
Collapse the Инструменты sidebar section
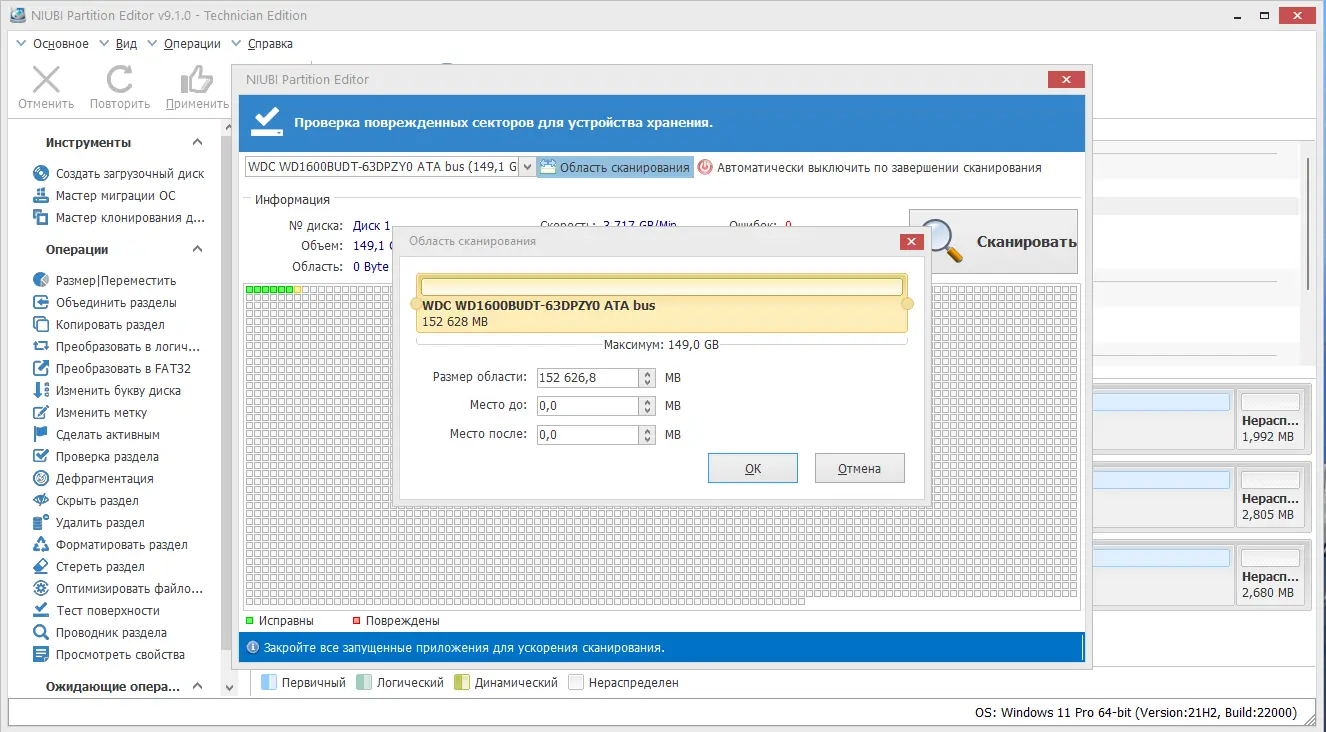click(x=197, y=142)
